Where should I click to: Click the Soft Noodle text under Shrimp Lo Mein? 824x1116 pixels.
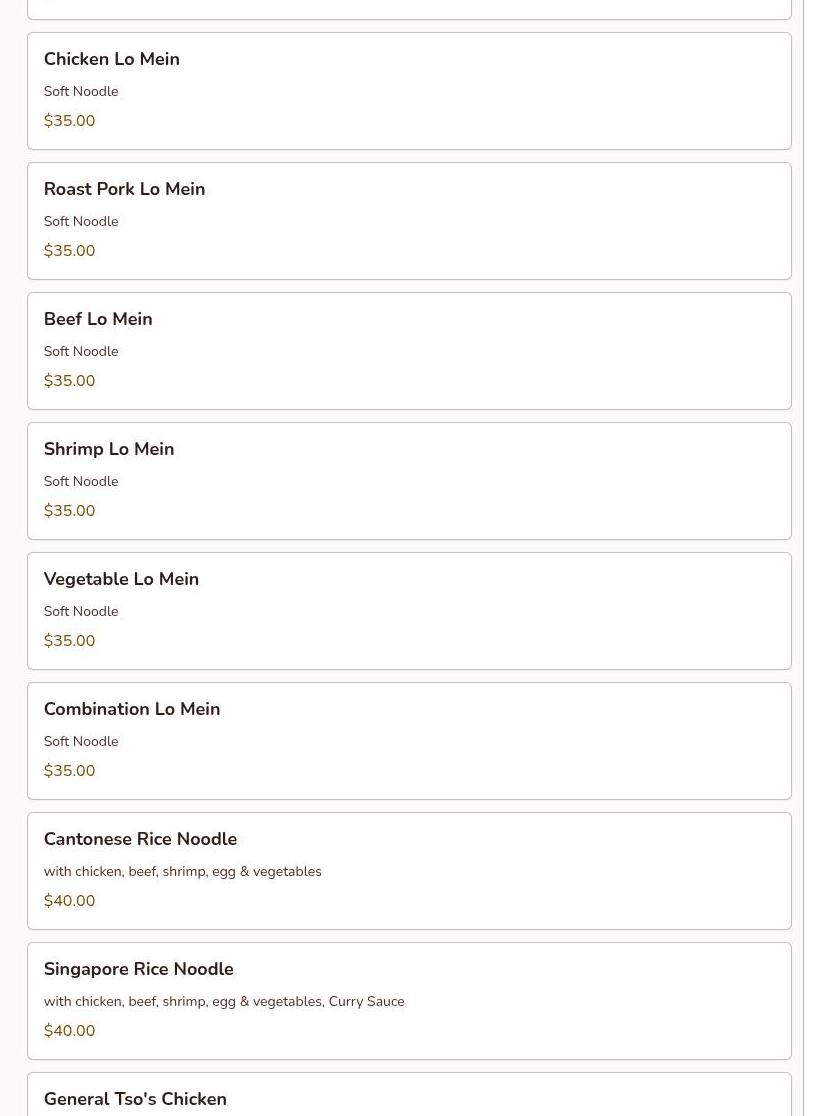tap(81, 482)
